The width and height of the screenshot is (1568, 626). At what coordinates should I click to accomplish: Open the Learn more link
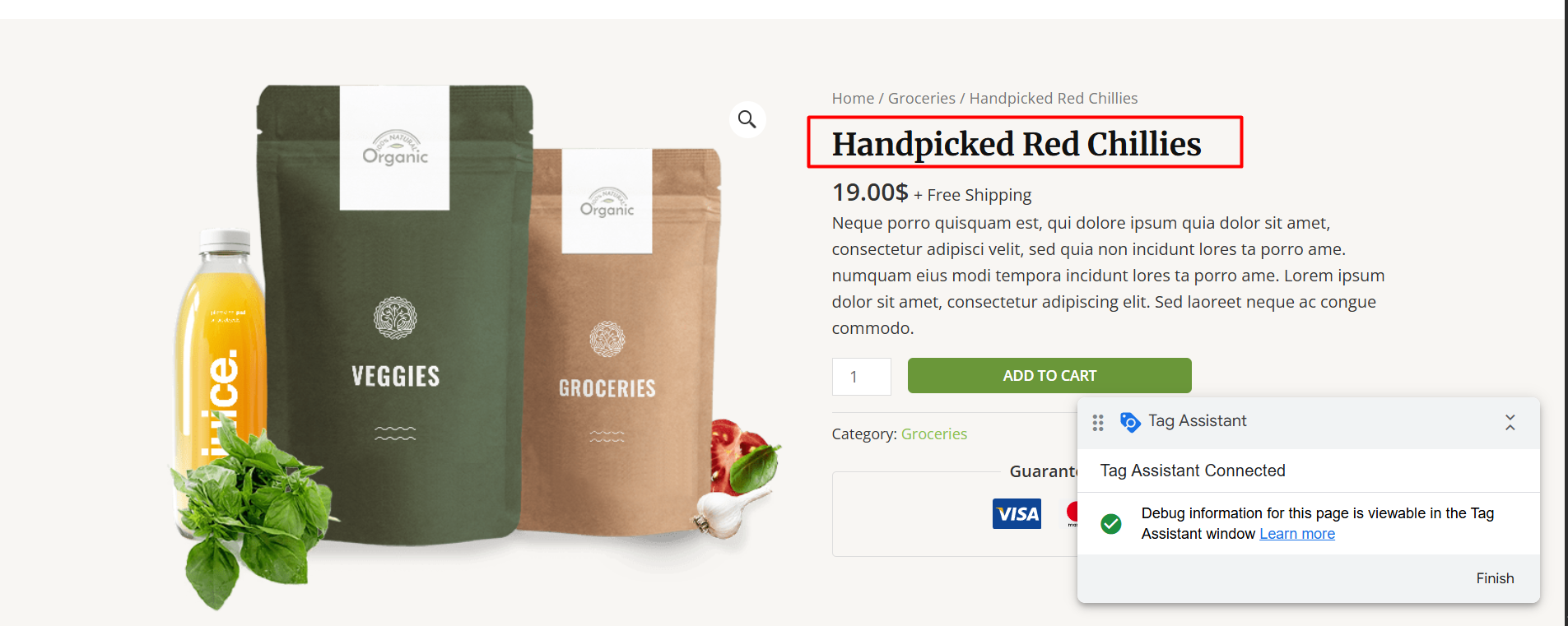[1297, 534]
